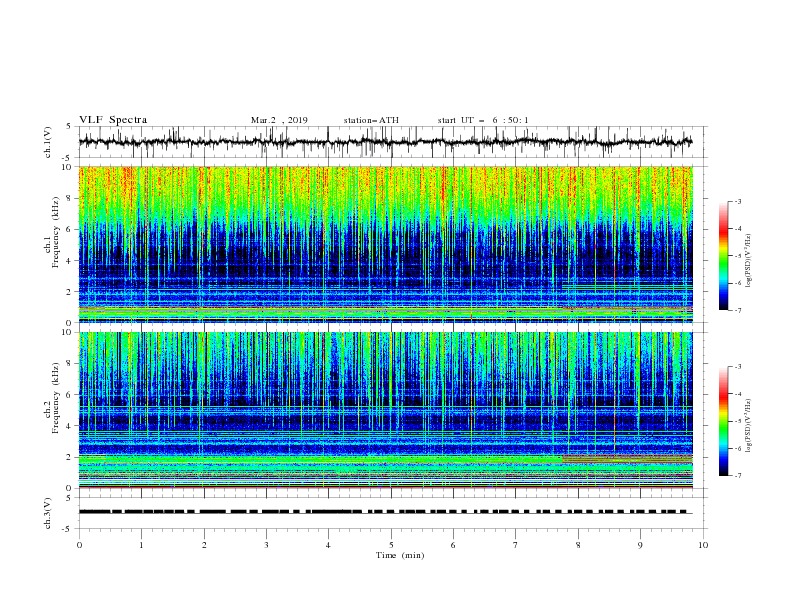
Task: Click the 'Mar.2 , 2019' date label
Action: pyautogui.click(x=279, y=120)
